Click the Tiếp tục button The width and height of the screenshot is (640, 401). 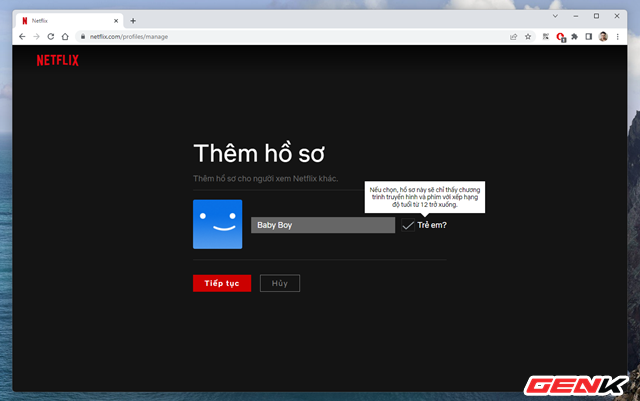(x=222, y=283)
